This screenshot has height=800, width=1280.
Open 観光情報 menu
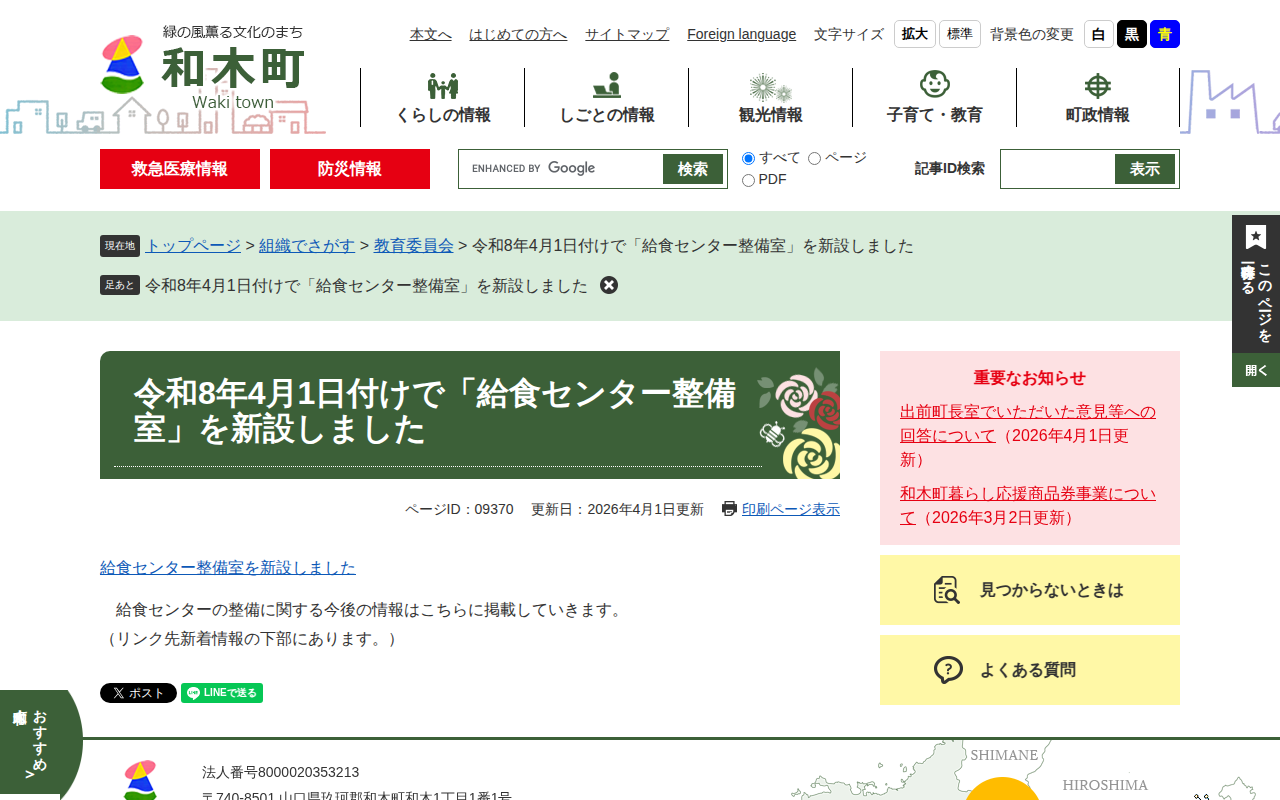point(771,98)
